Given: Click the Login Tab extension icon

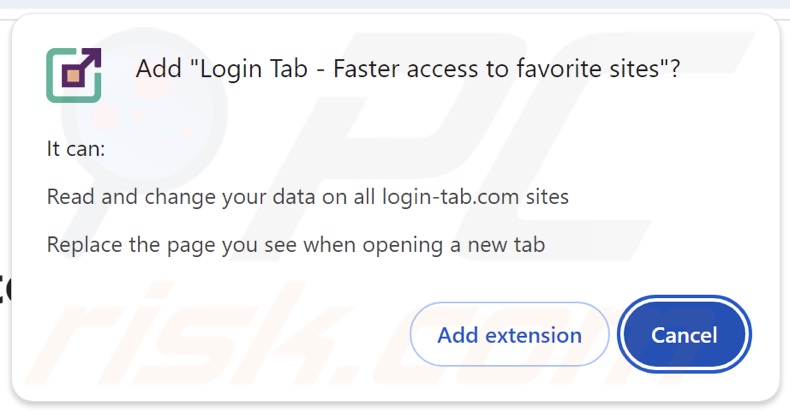Looking at the screenshot, I should [73, 73].
